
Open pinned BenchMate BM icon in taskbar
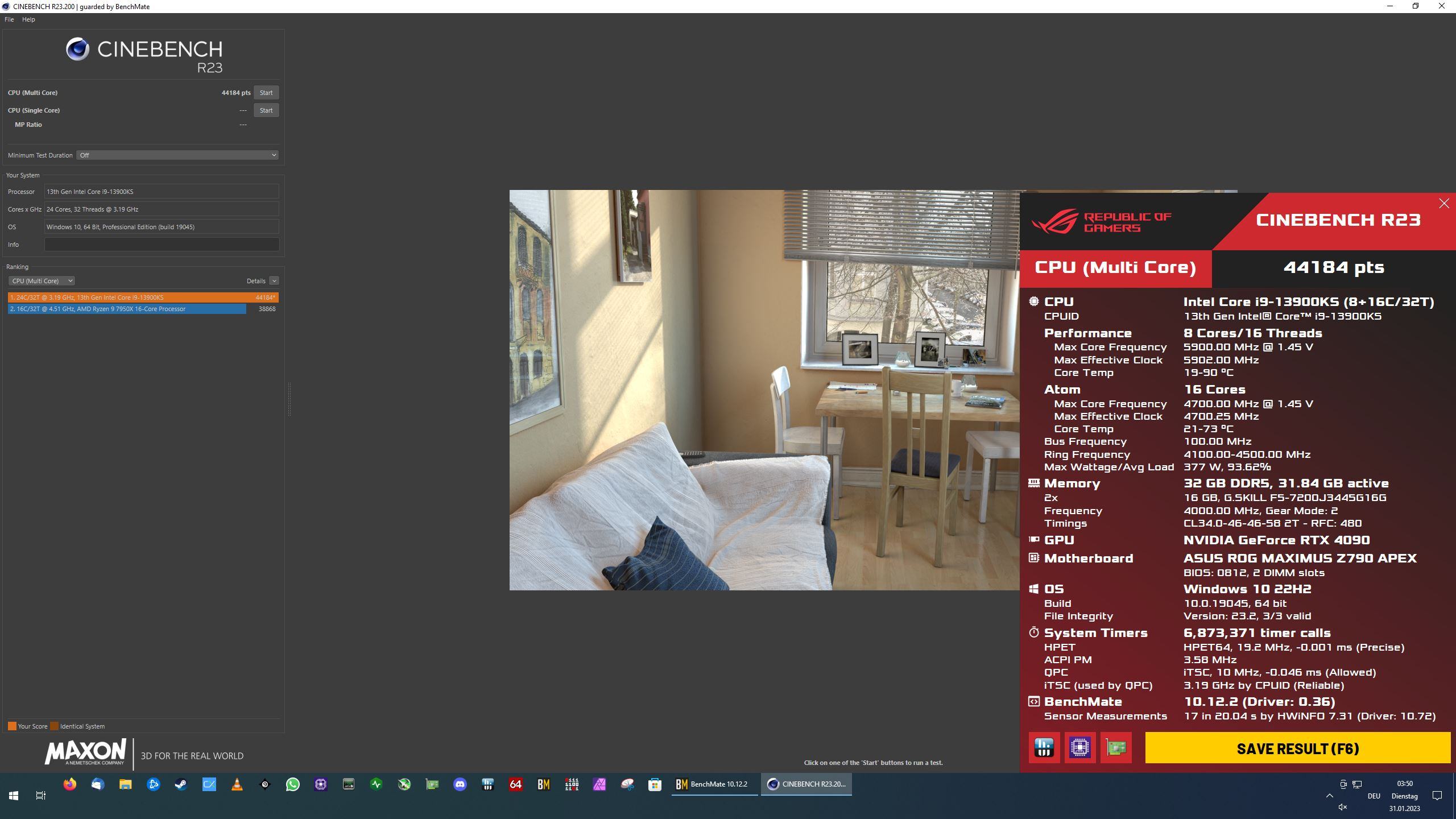544,785
